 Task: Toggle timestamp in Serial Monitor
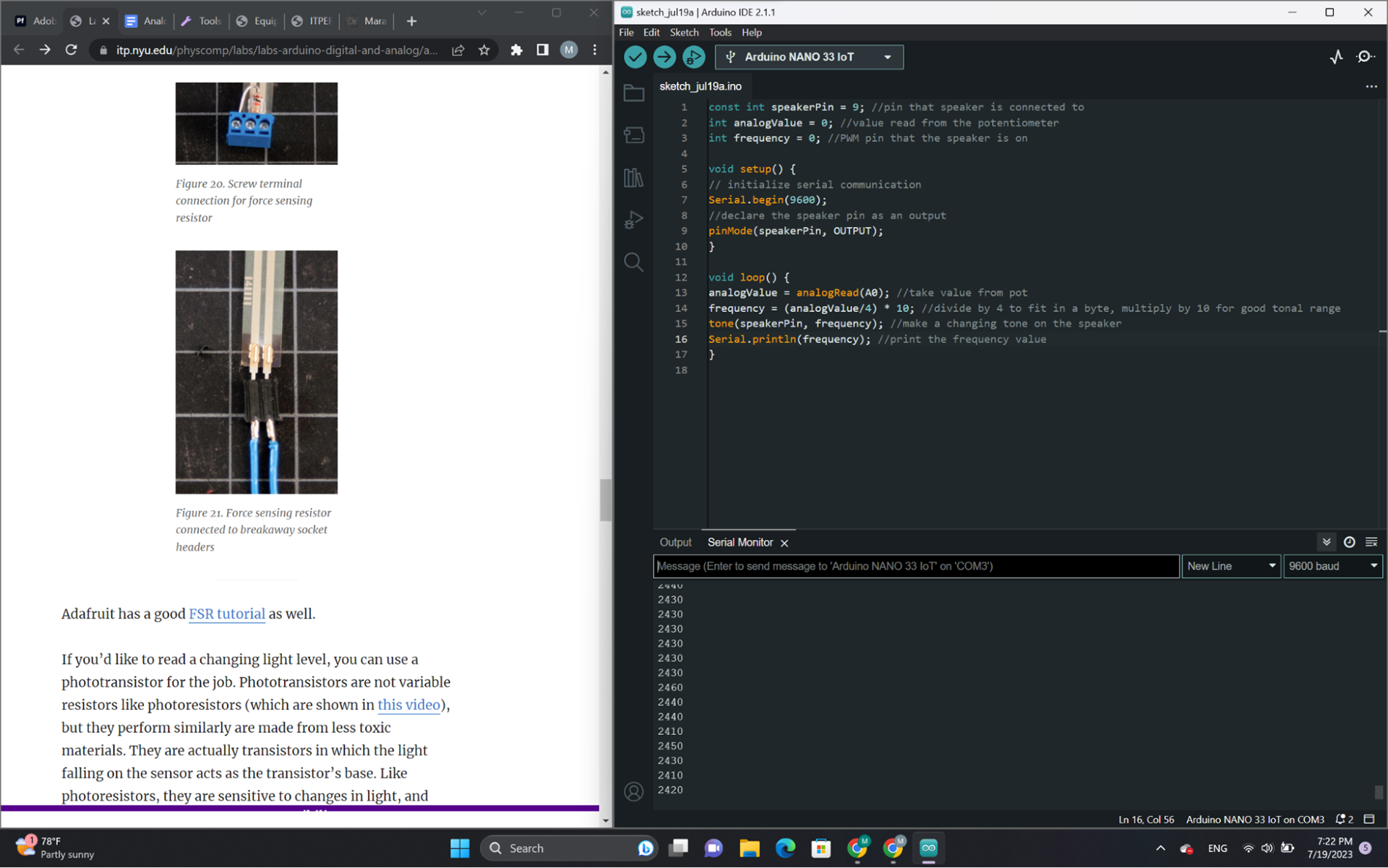1349,542
